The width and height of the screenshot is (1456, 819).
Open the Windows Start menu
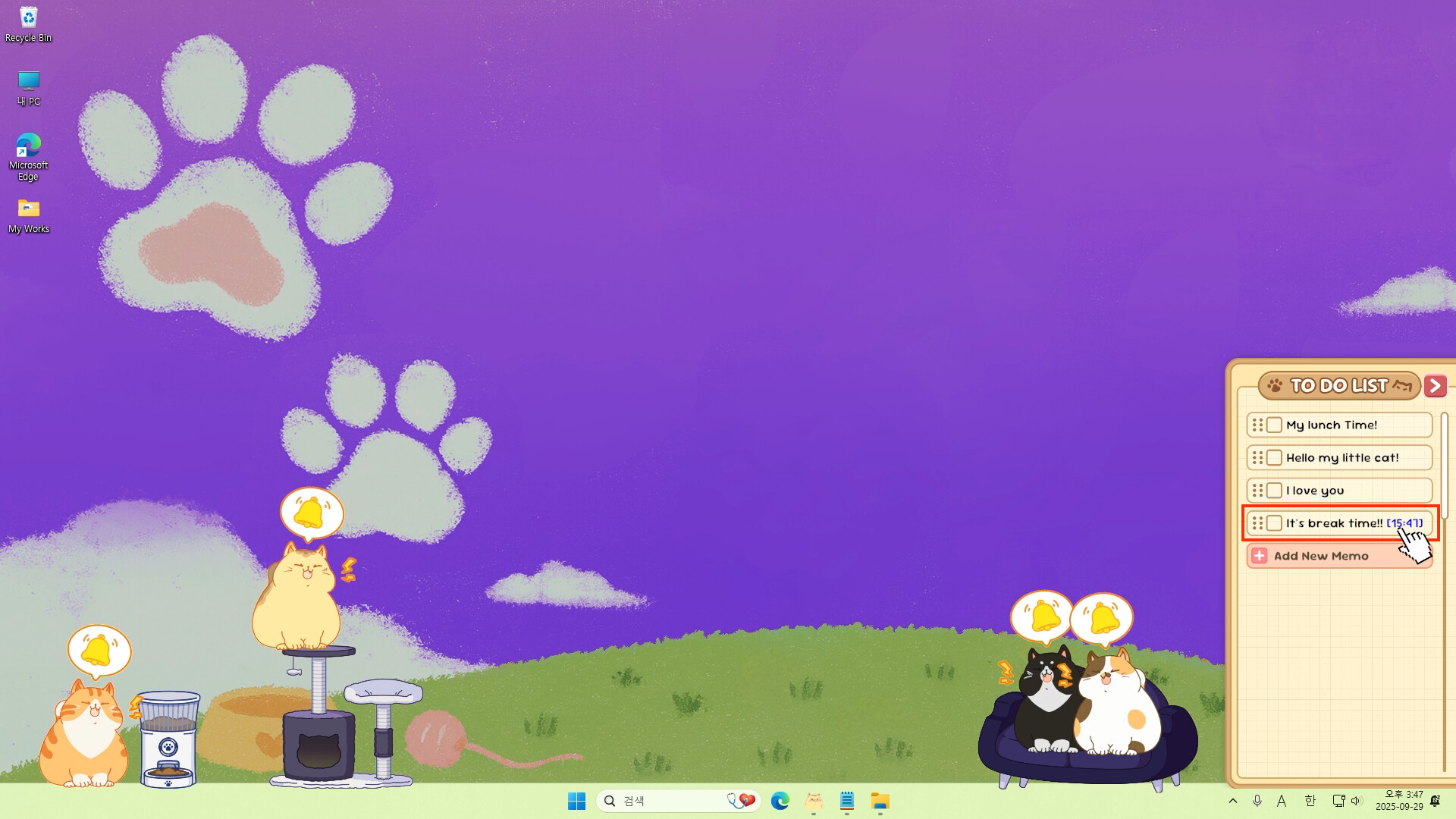pos(576,800)
